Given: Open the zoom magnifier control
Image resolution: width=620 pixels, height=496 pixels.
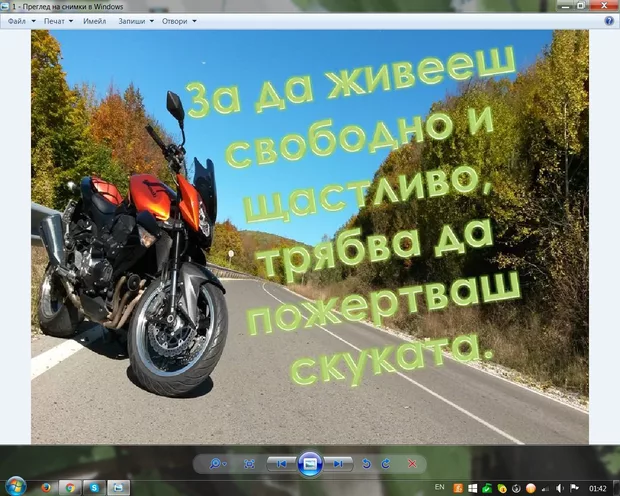Looking at the screenshot, I should pos(215,464).
